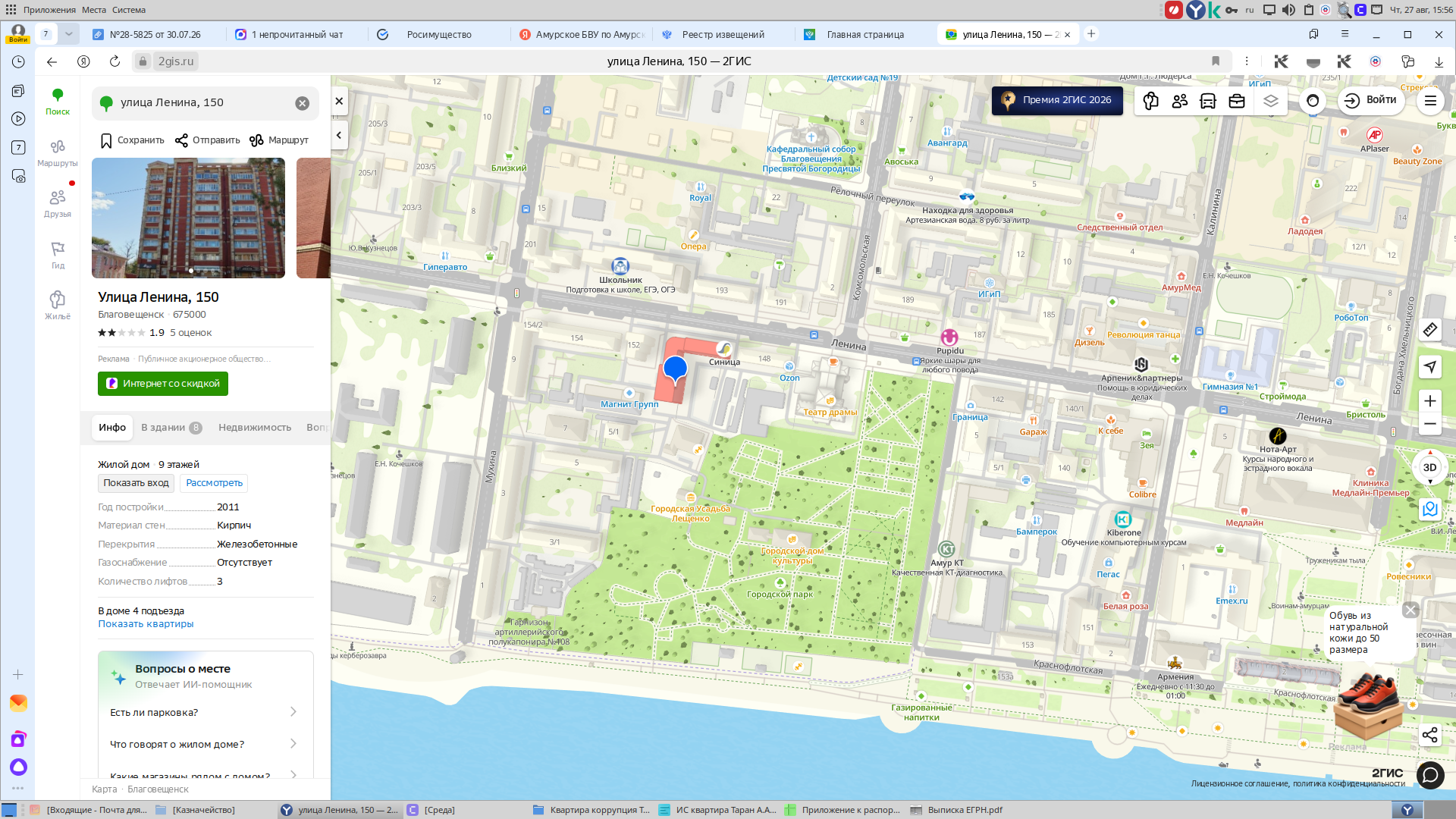Viewport: 1456px width, 819px height.
Task: Open the building photo thumbnail
Action: pos(188,218)
